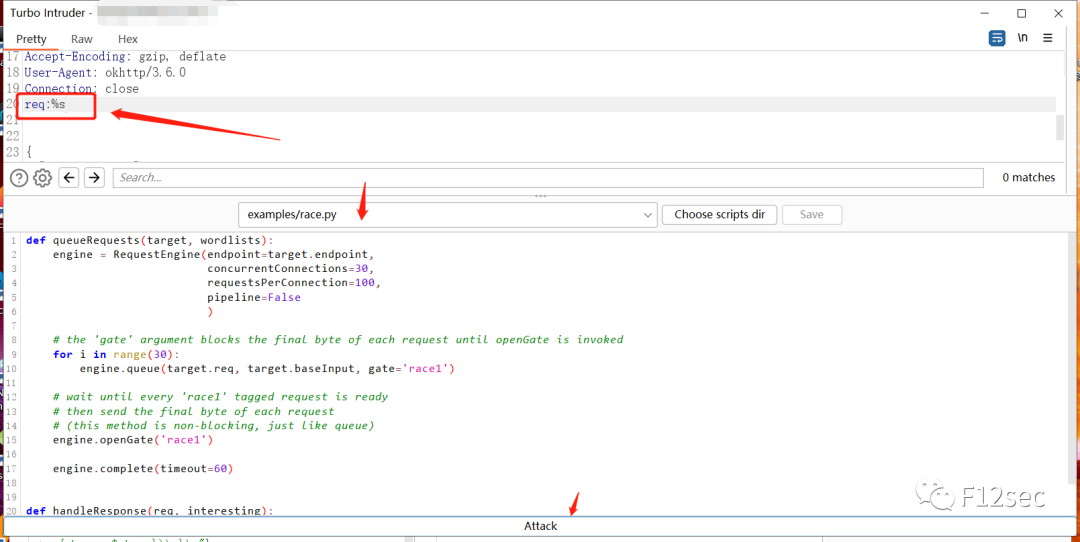Click the Accept-Encoding: gzip, deflate line
The image size is (1080, 542).
[x=125, y=56]
